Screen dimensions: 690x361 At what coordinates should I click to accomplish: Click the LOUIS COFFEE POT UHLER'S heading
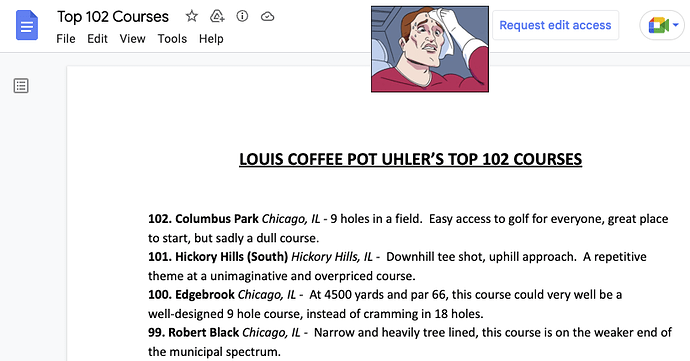(x=410, y=159)
